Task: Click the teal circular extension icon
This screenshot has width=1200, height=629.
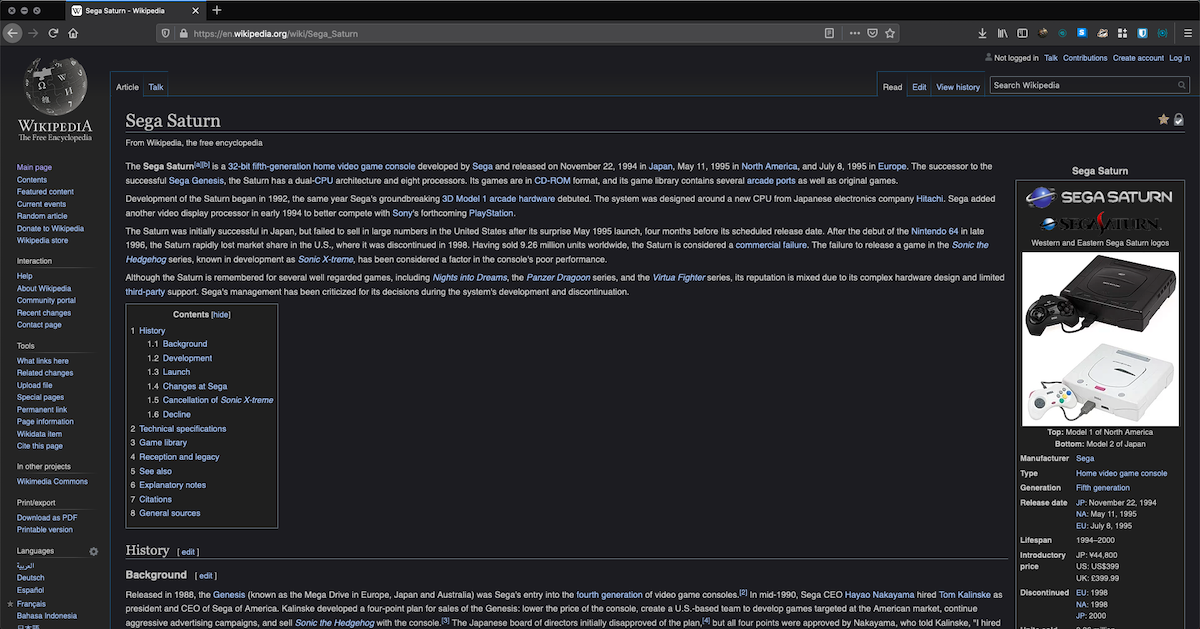Action: coord(1062,33)
